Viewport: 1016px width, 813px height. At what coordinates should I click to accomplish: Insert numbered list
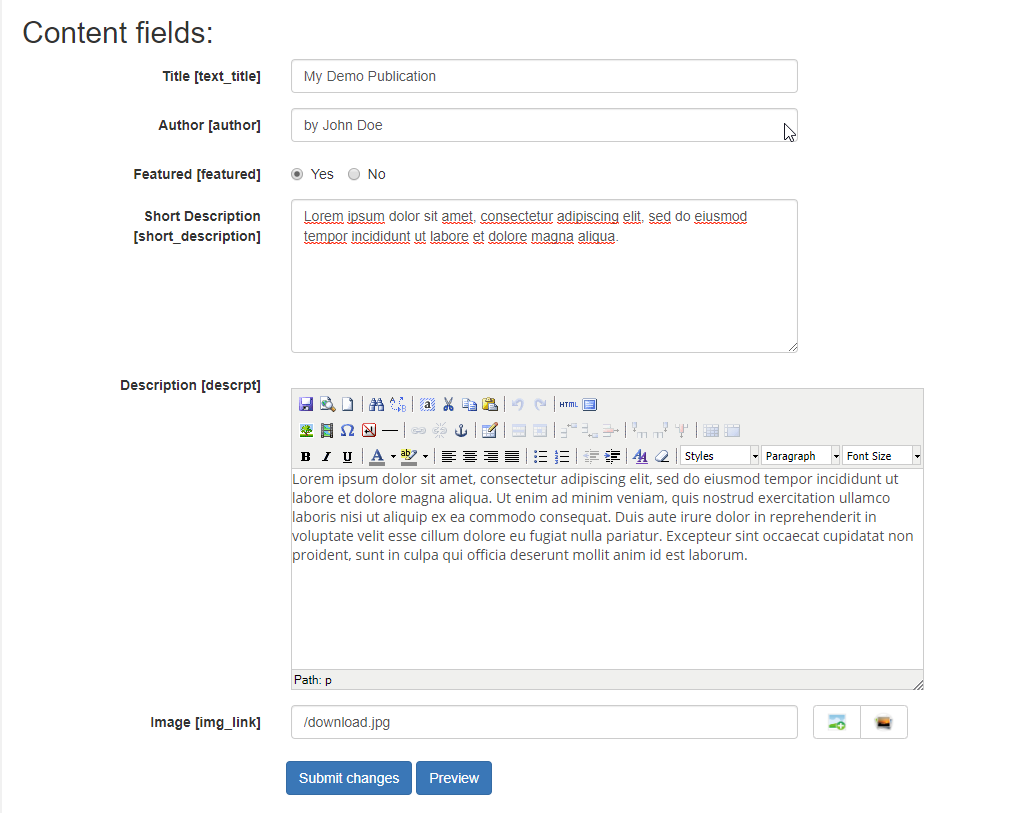[562, 456]
